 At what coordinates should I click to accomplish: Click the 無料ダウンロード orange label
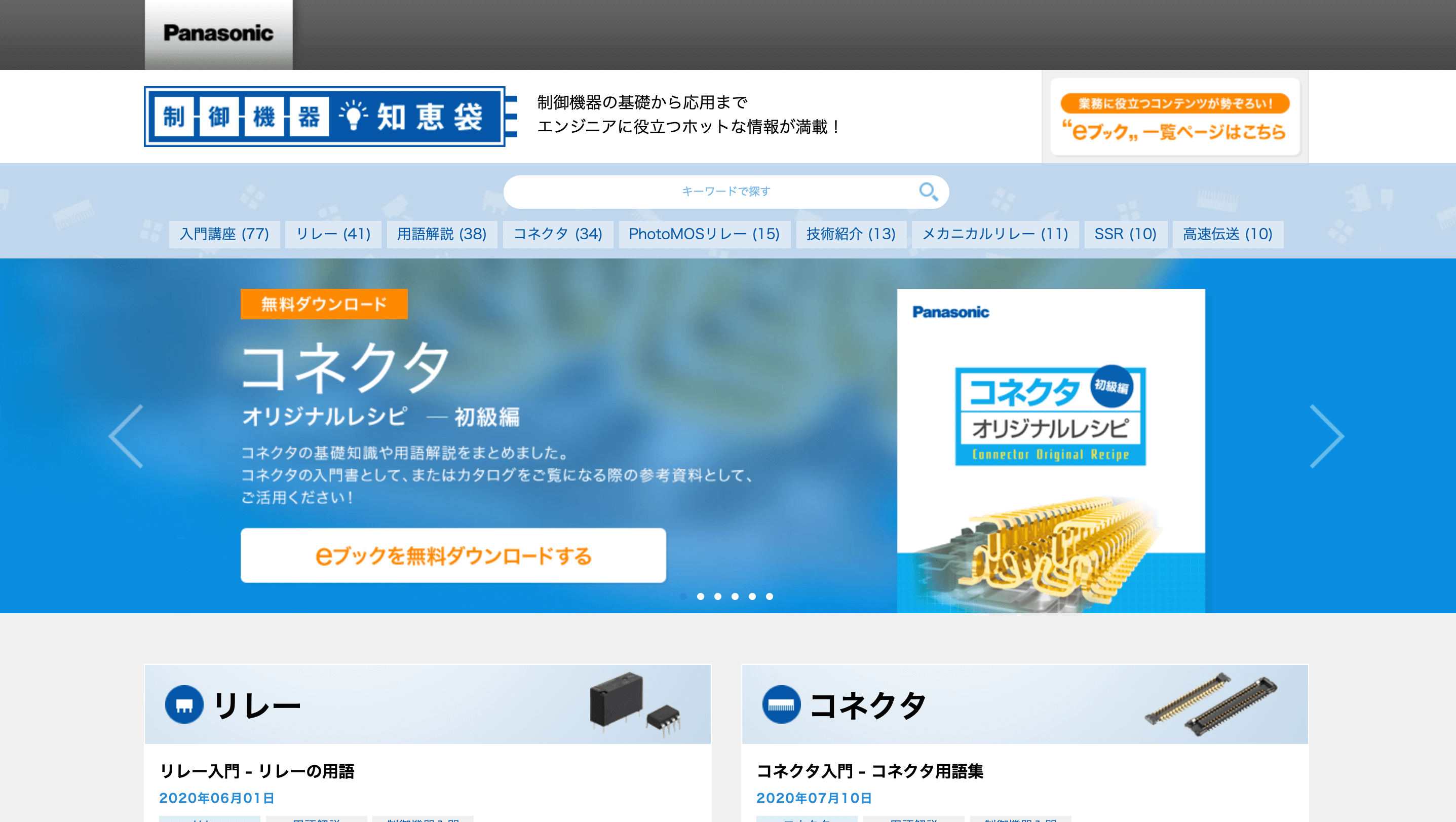324,304
